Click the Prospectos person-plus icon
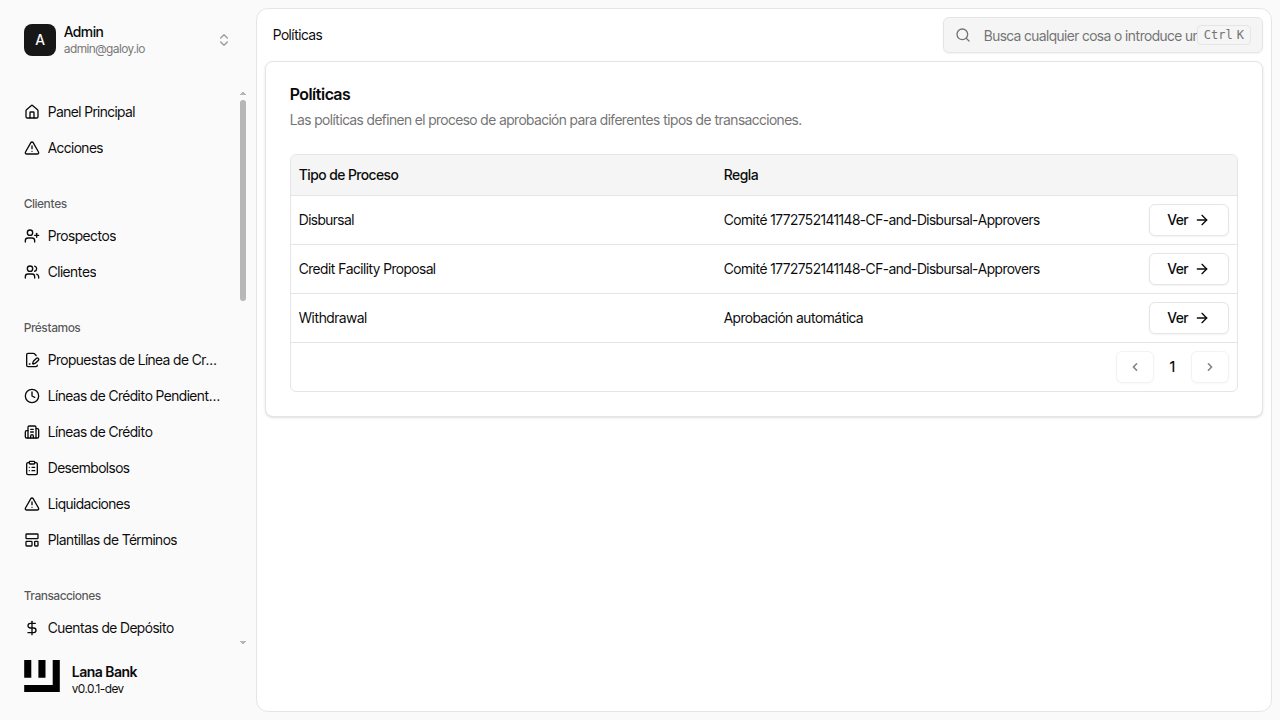This screenshot has height=720, width=1280. [32, 236]
